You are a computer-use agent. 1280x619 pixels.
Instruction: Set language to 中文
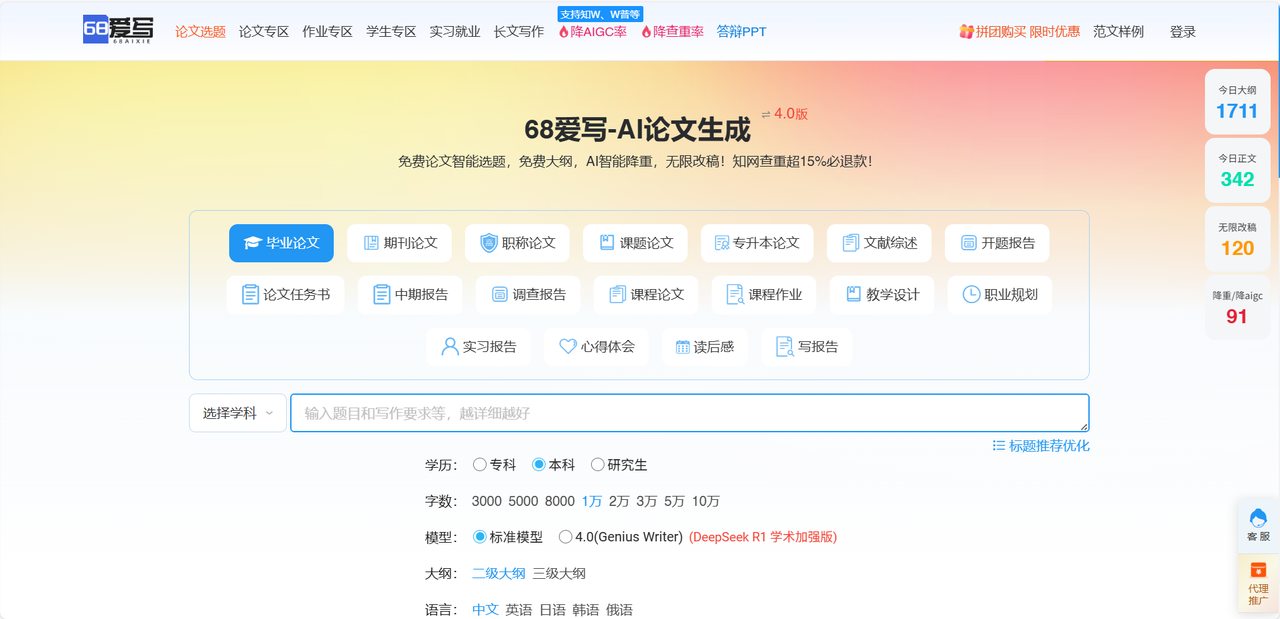pyautogui.click(x=486, y=609)
